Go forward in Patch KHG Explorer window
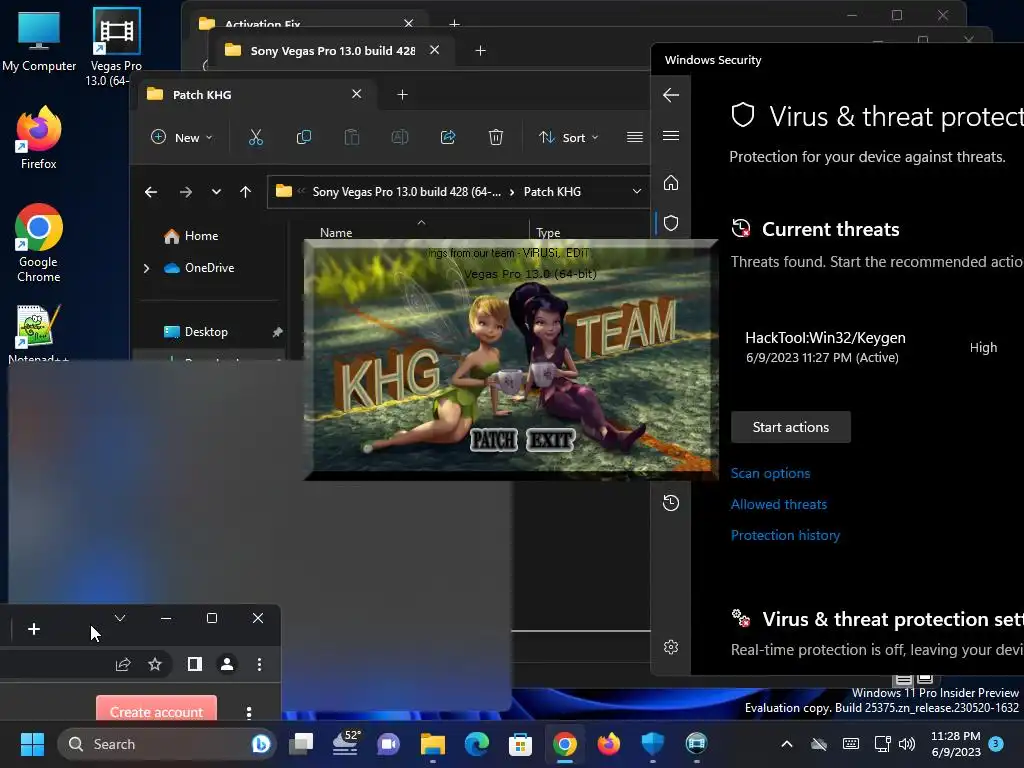The image size is (1024, 768). click(x=185, y=192)
